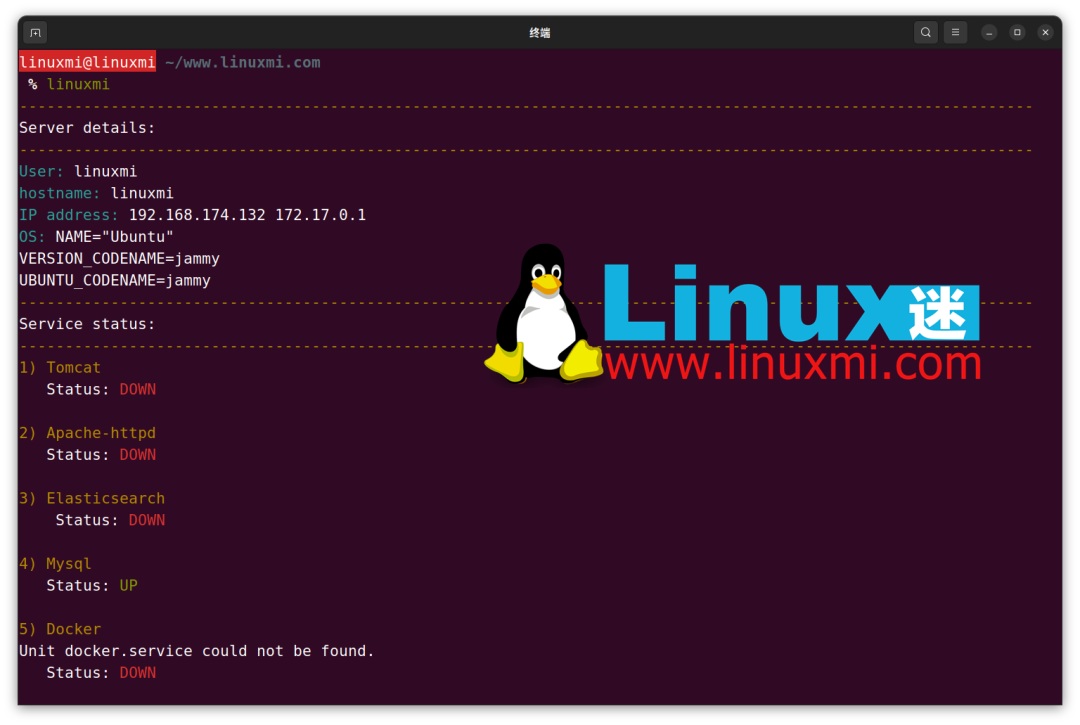Open the terminal hamburger menu

coord(955,32)
